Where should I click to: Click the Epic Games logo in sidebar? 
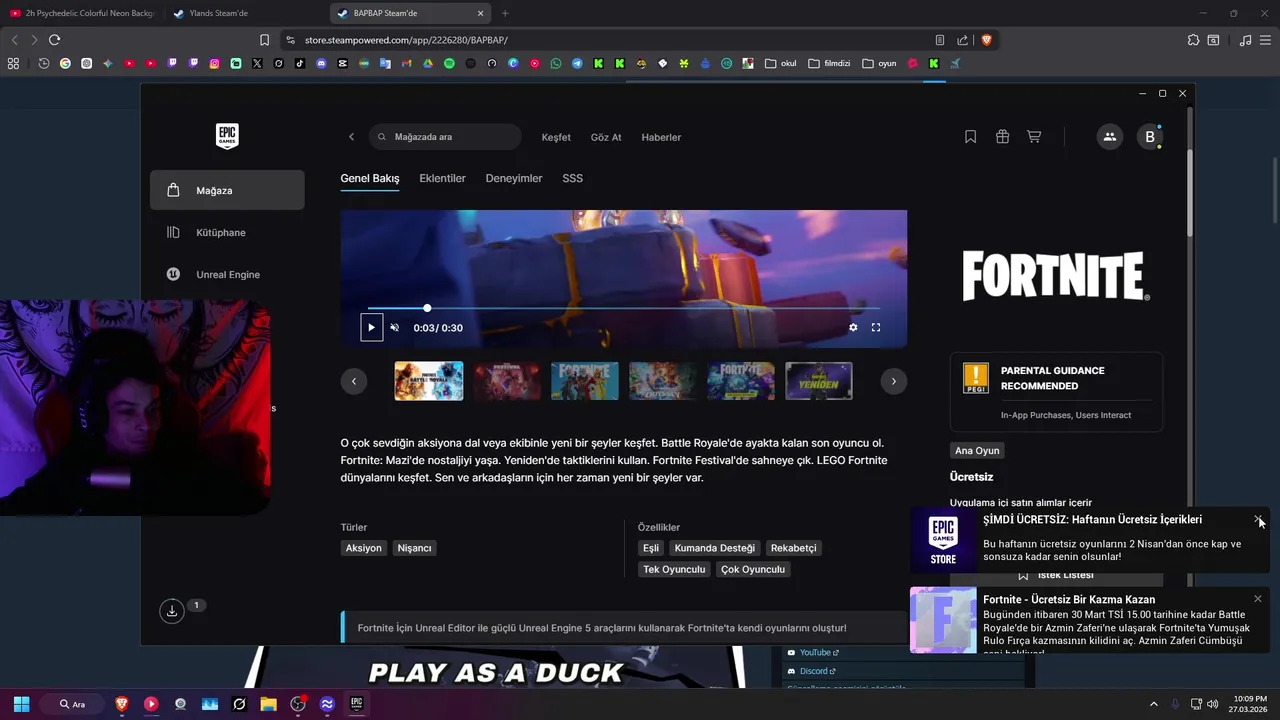tap(227, 137)
